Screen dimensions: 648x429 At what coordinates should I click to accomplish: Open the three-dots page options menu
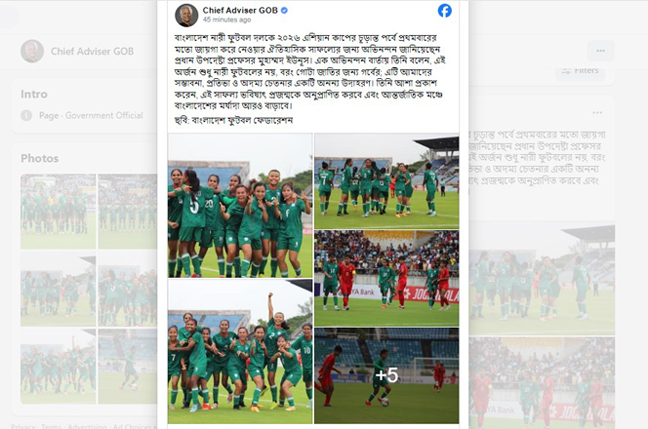pyautogui.click(x=600, y=51)
